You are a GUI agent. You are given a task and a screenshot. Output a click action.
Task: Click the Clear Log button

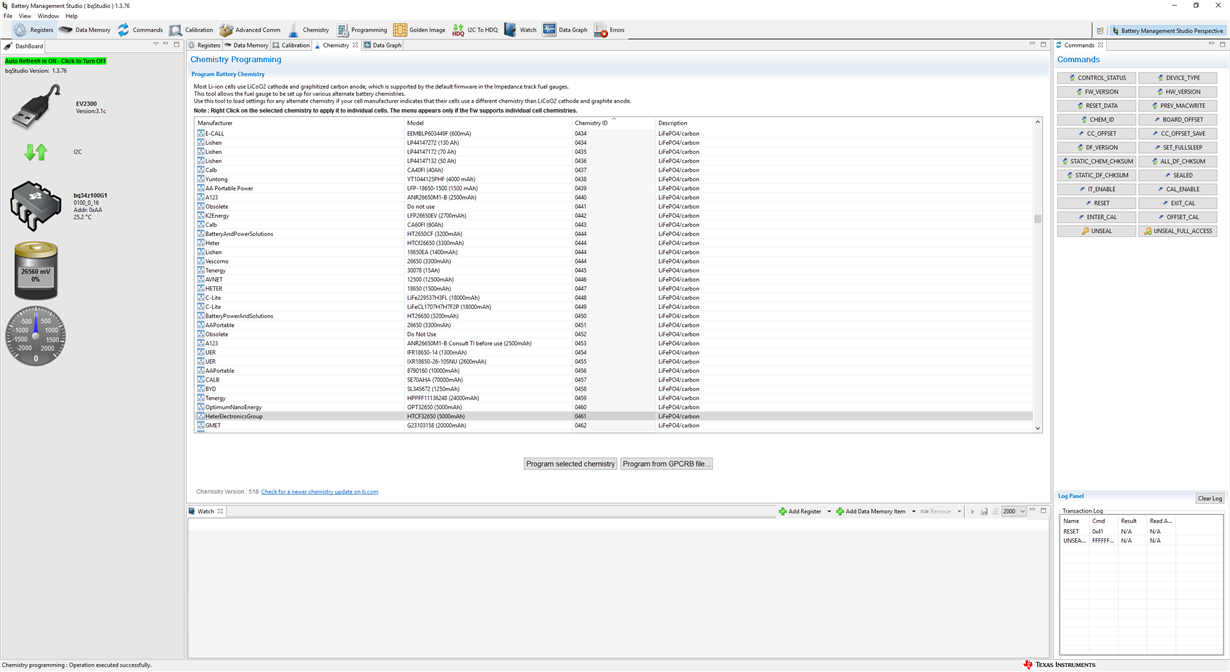pyautogui.click(x=1209, y=498)
